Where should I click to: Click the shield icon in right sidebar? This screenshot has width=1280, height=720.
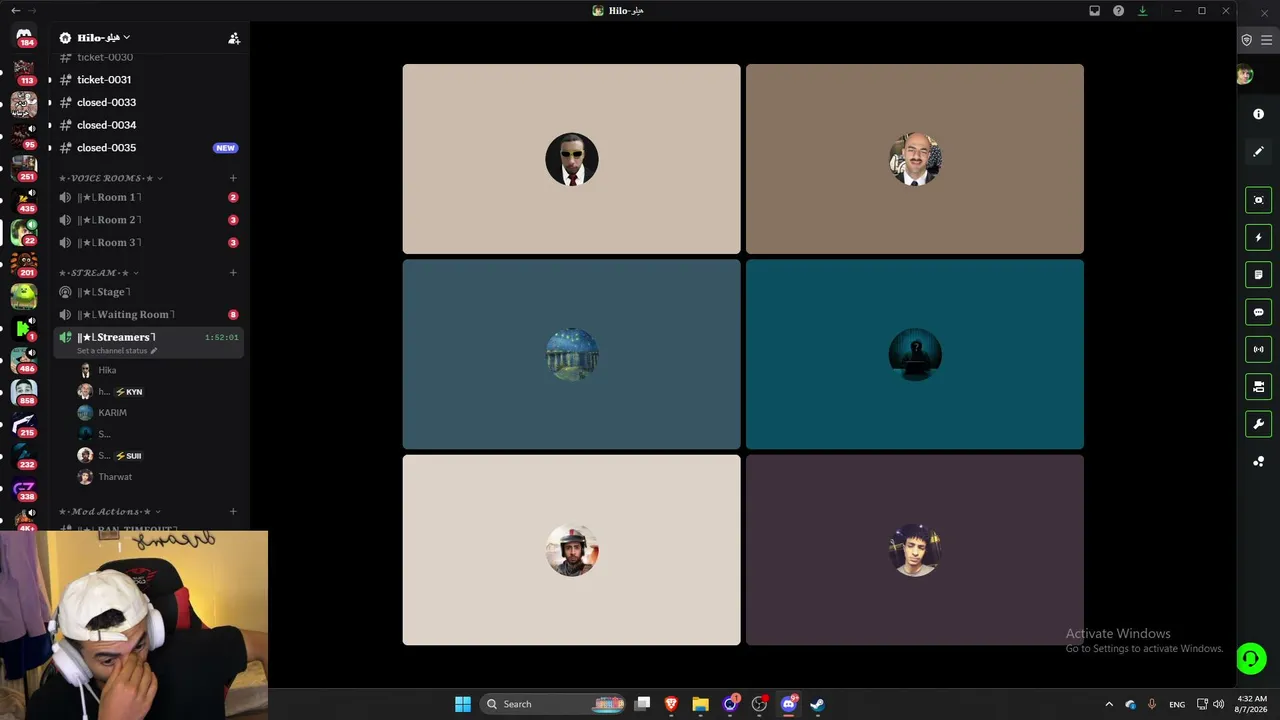(1247, 40)
